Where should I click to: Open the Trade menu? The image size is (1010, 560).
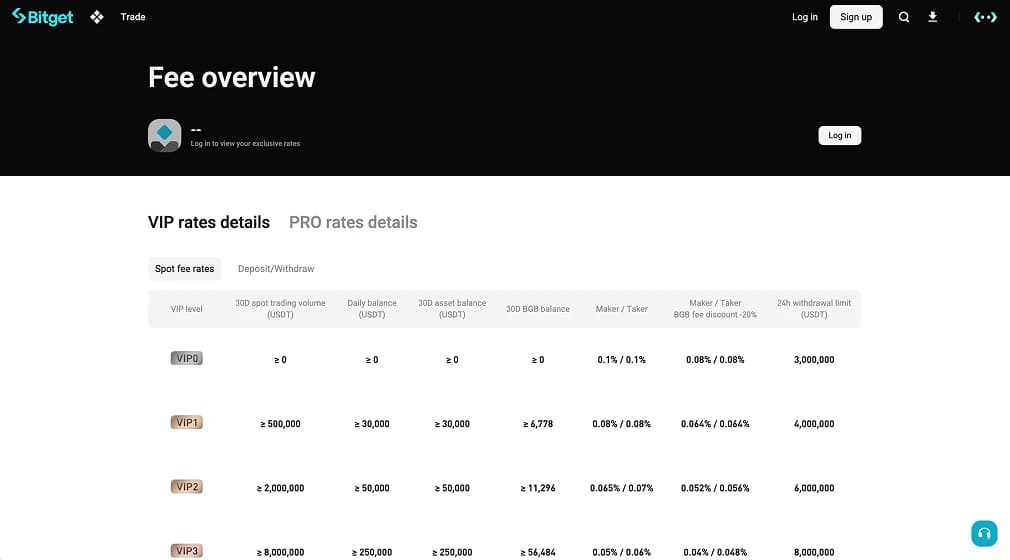coord(133,17)
